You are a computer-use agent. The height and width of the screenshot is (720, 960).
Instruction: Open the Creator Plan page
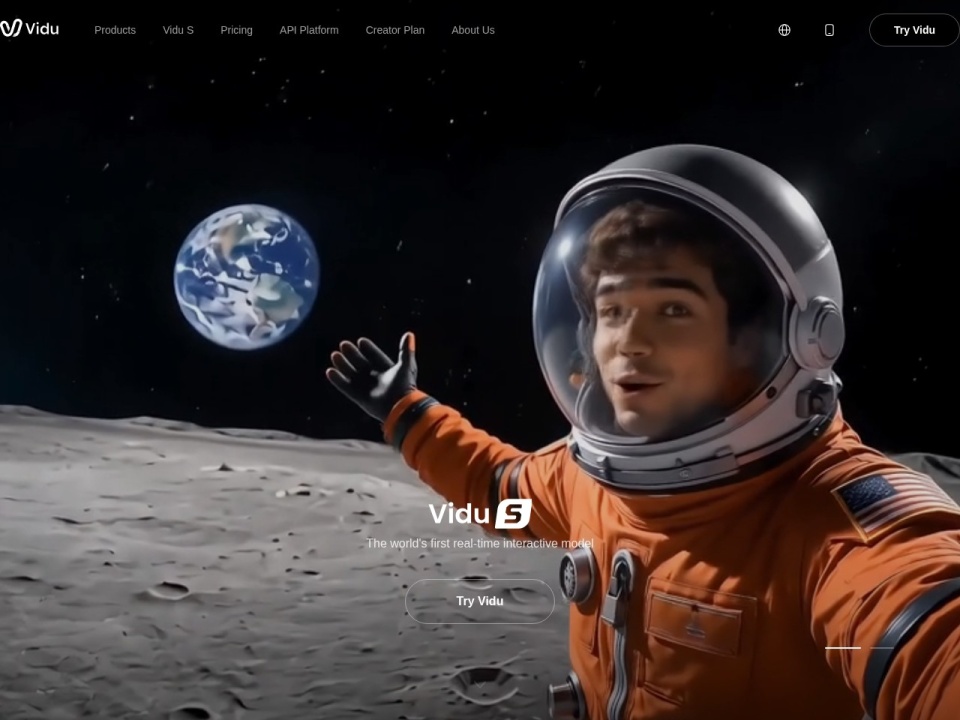(395, 30)
